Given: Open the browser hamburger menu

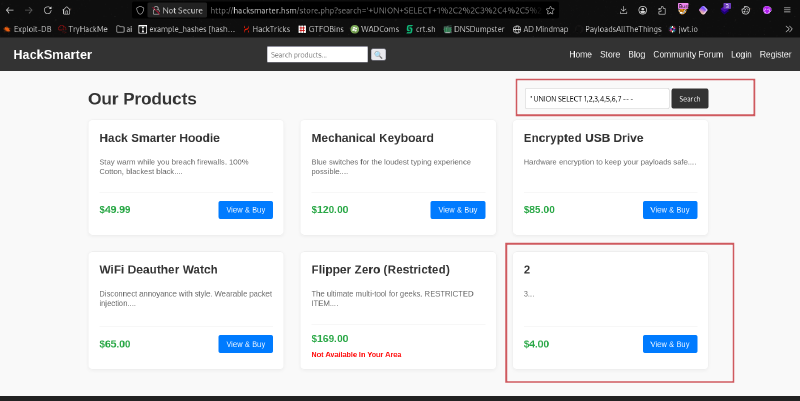Looking at the screenshot, I should [x=787, y=10].
